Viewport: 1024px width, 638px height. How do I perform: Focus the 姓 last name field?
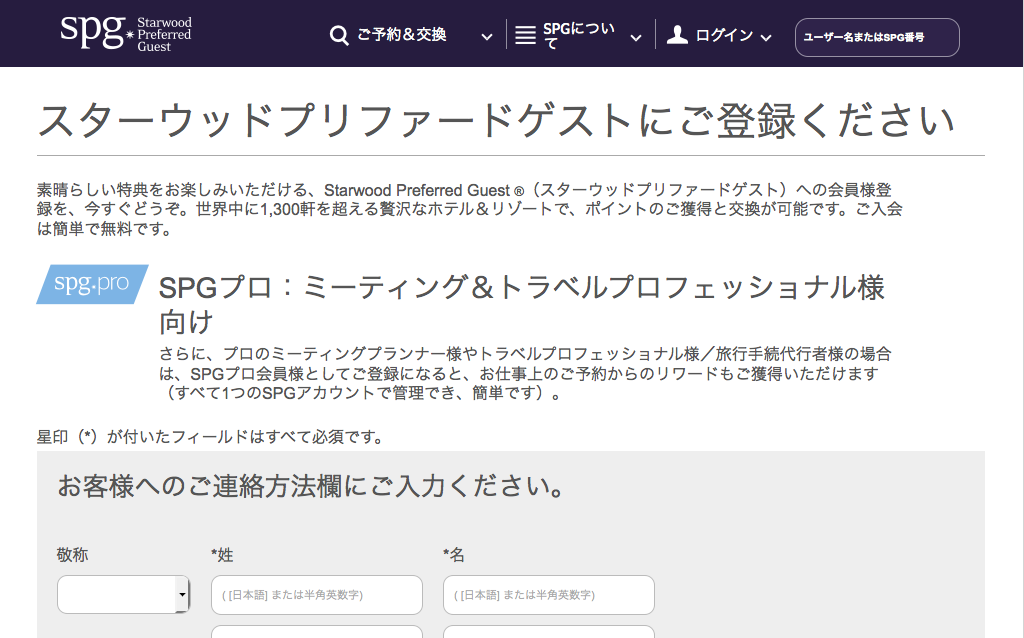coord(317,595)
